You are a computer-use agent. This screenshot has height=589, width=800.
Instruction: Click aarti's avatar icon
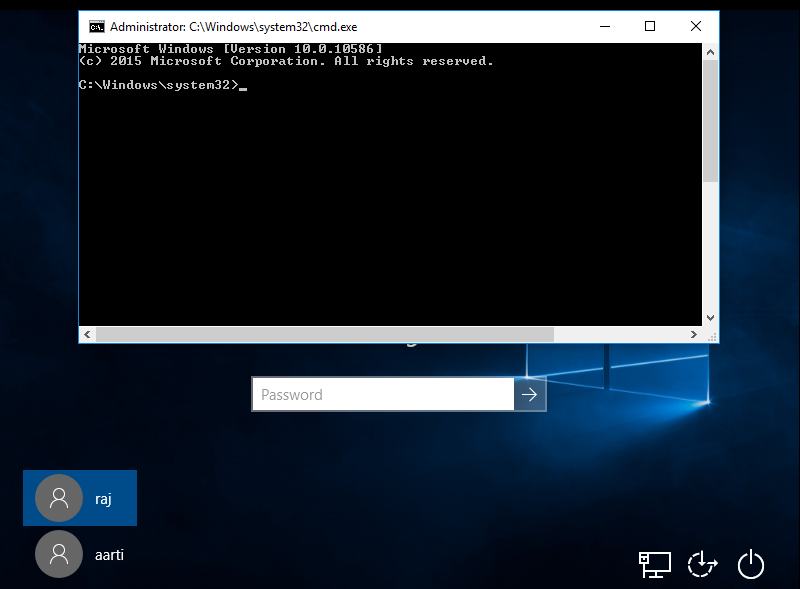tap(59, 554)
